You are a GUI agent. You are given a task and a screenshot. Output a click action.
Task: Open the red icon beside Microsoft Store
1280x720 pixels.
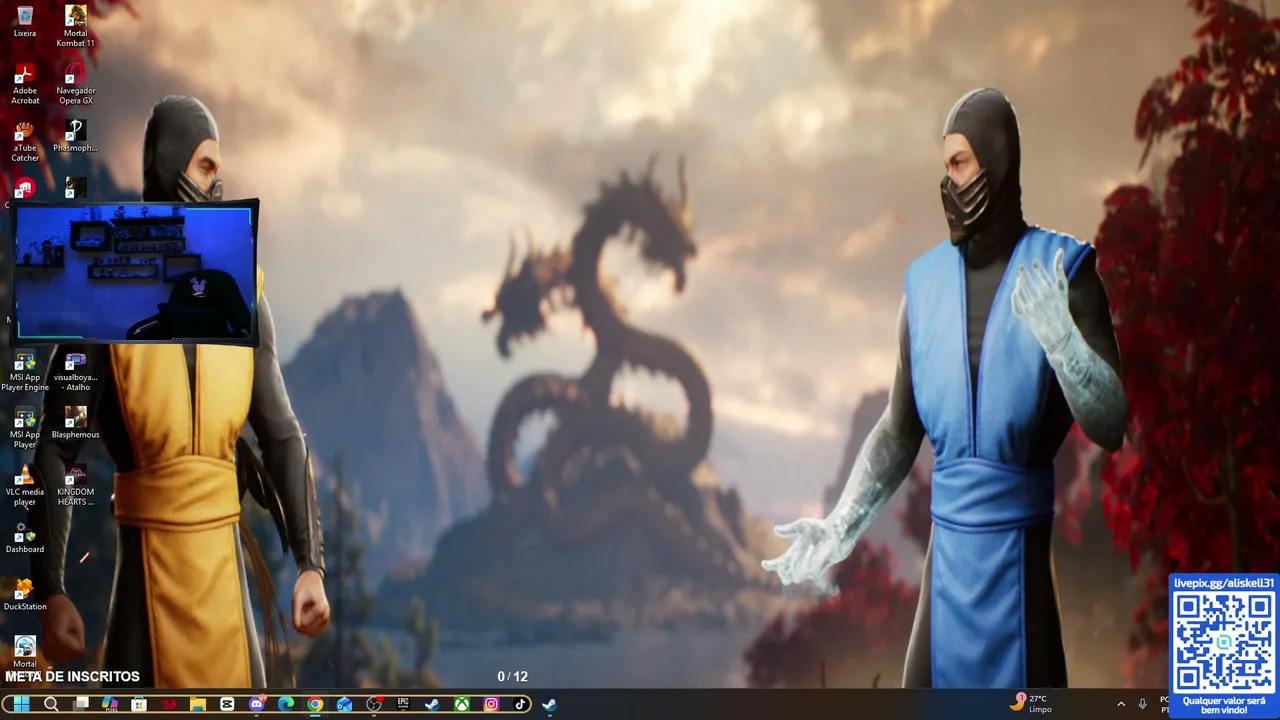pyautogui.click(x=169, y=704)
